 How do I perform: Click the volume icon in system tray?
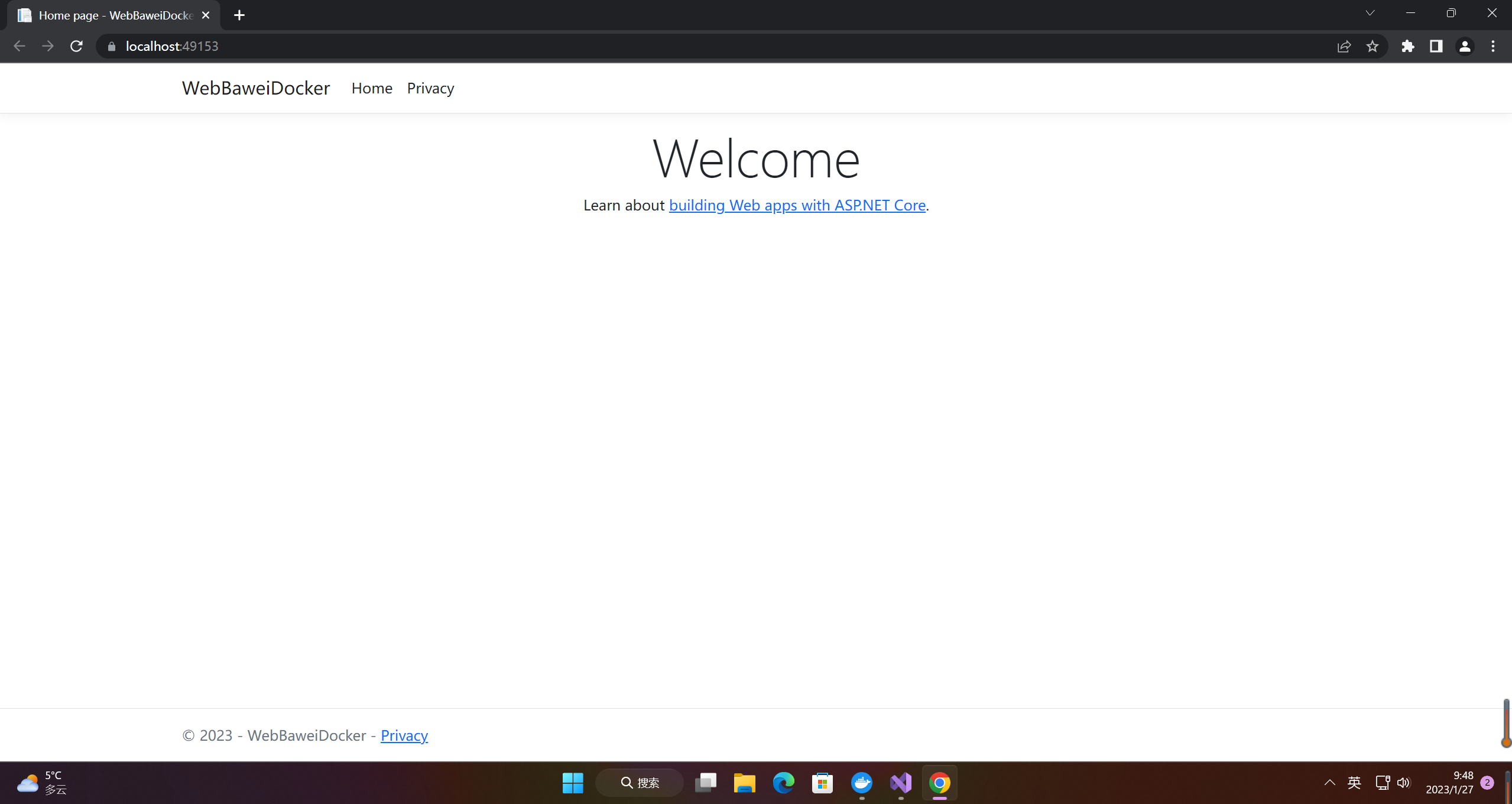(1404, 783)
